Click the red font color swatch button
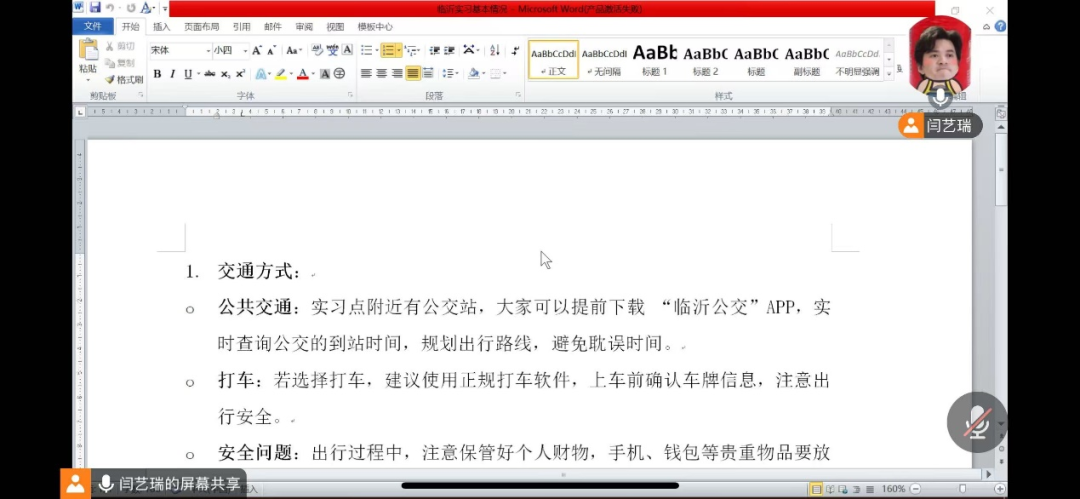Image resolution: width=1080 pixels, height=499 pixels. [x=302, y=74]
